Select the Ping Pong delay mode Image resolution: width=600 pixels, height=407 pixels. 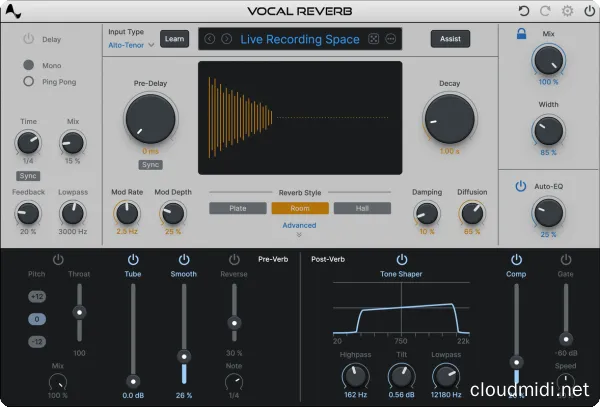point(29,81)
